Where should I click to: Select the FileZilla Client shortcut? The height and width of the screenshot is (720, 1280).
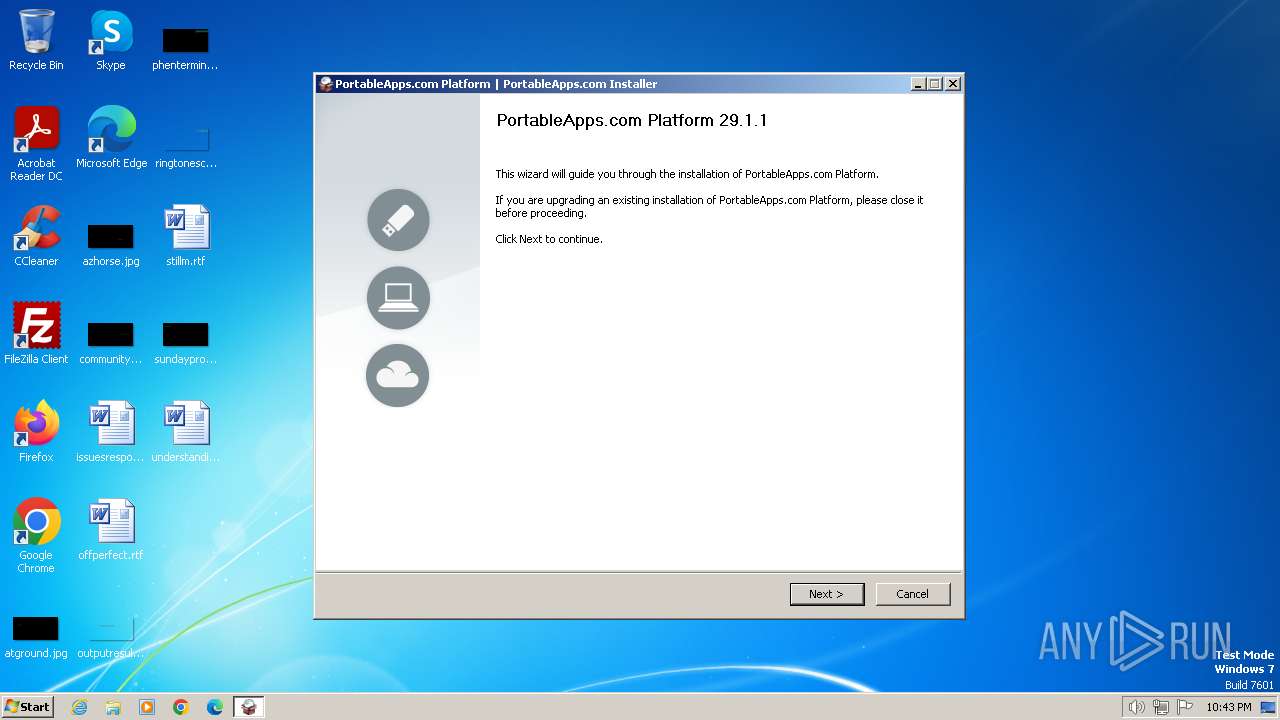pyautogui.click(x=36, y=334)
